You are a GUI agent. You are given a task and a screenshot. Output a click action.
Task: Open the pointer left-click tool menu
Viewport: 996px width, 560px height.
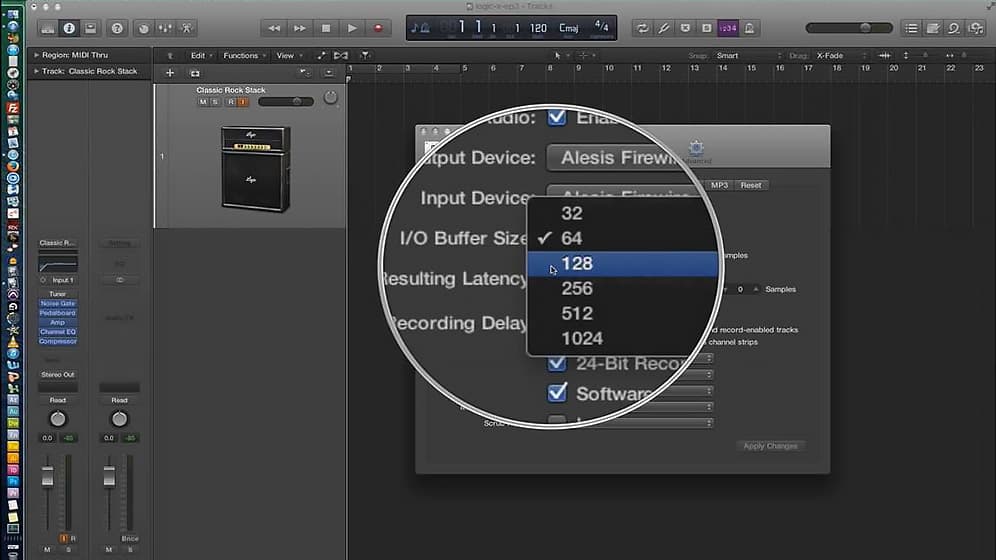coord(560,56)
